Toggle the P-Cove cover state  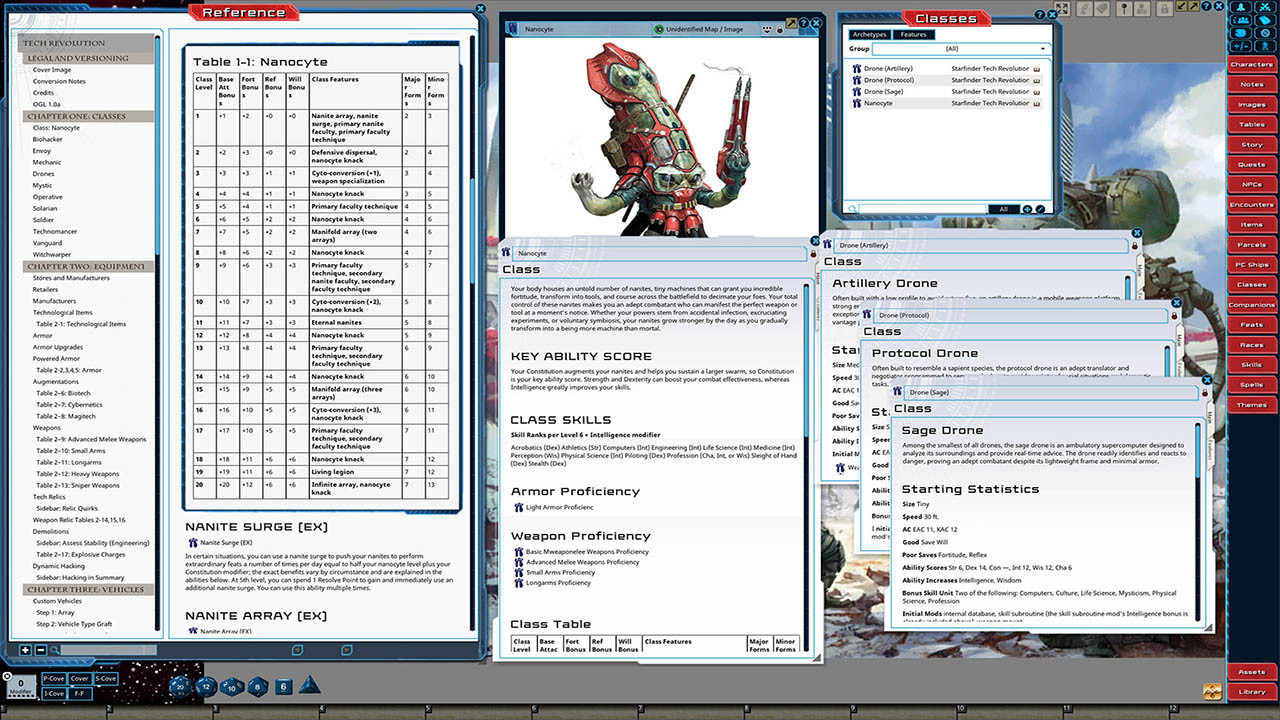[53, 678]
